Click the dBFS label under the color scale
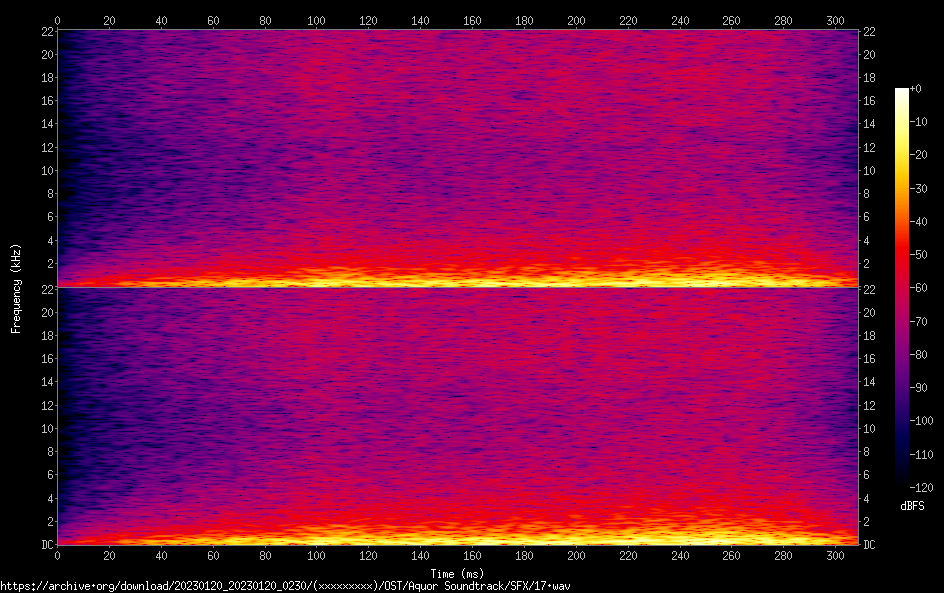The height and width of the screenshot is (593, 944). (912, 507)
